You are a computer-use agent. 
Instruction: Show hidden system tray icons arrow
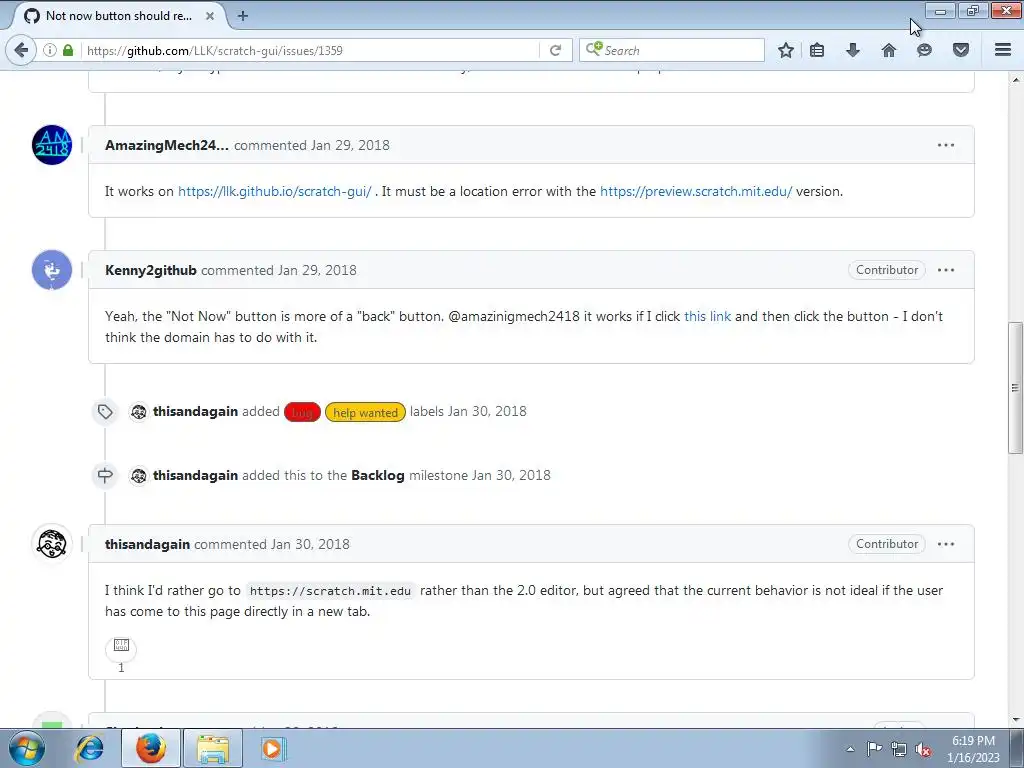(x=850, y=749)
